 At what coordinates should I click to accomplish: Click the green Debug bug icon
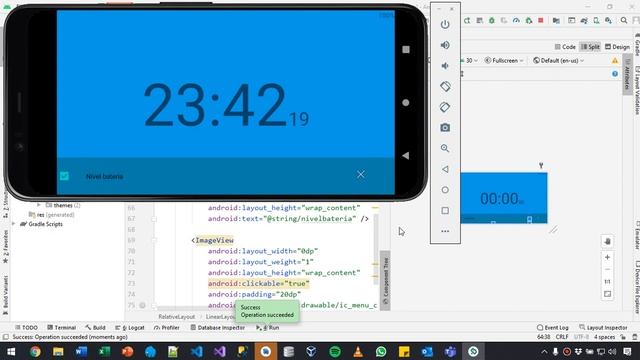pyautogui.click(x=492, y=20)
